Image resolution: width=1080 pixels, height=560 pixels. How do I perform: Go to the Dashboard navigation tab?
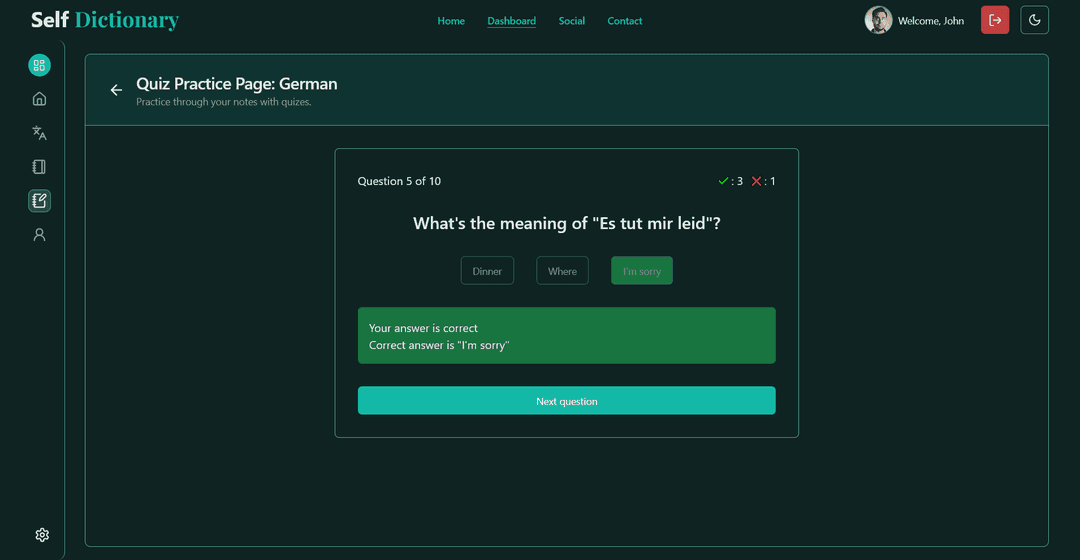pos(511,21)
